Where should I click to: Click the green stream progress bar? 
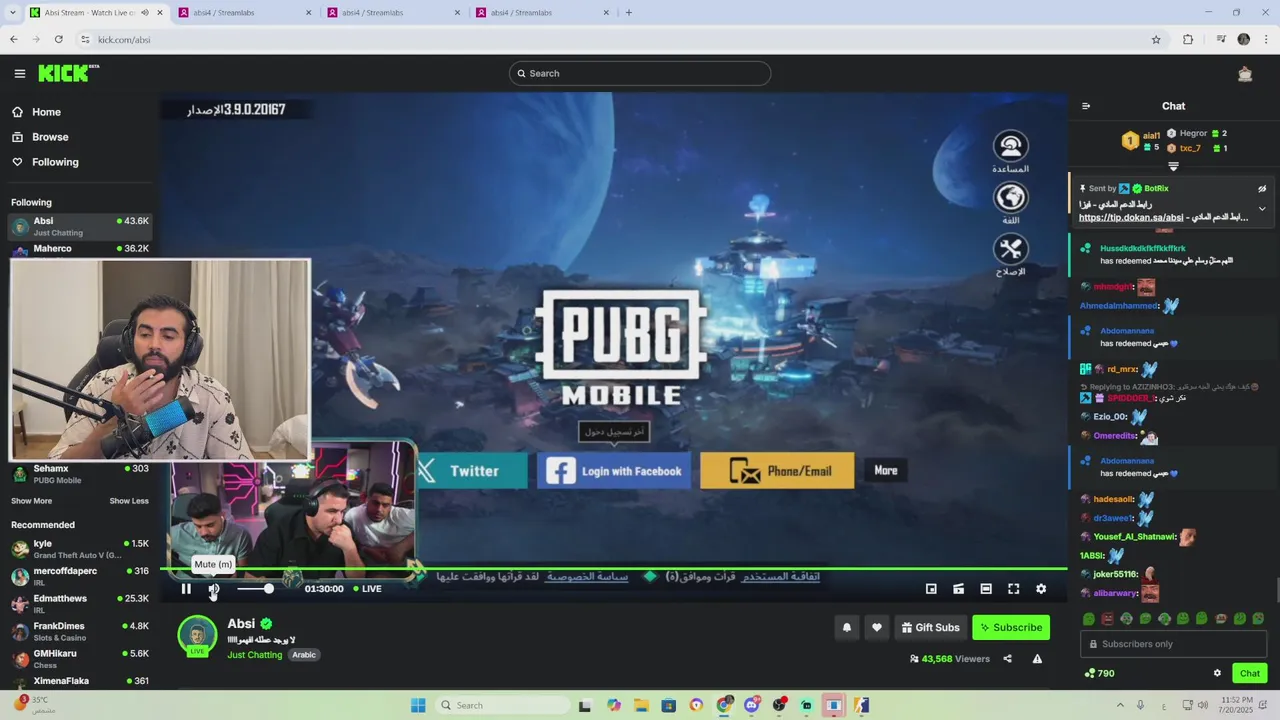(x=613, y=569)
